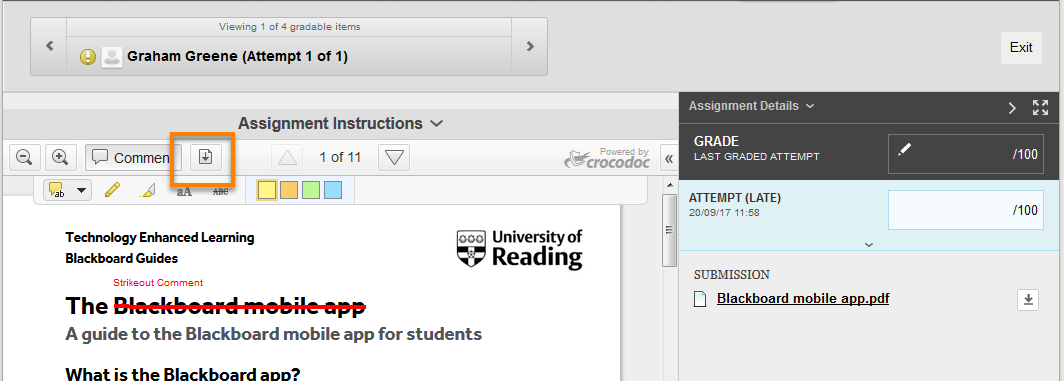Click the grade pencil edit icon
Image resolution: width=1064 pixels, height=381 pixels.
(x=904, y=149)
